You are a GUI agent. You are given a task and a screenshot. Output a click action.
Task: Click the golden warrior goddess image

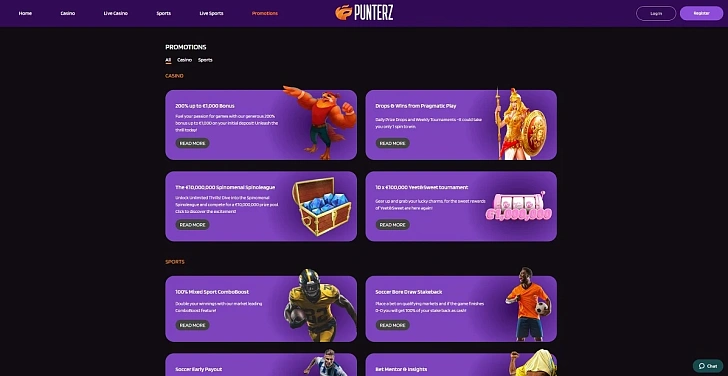point(520,123)
